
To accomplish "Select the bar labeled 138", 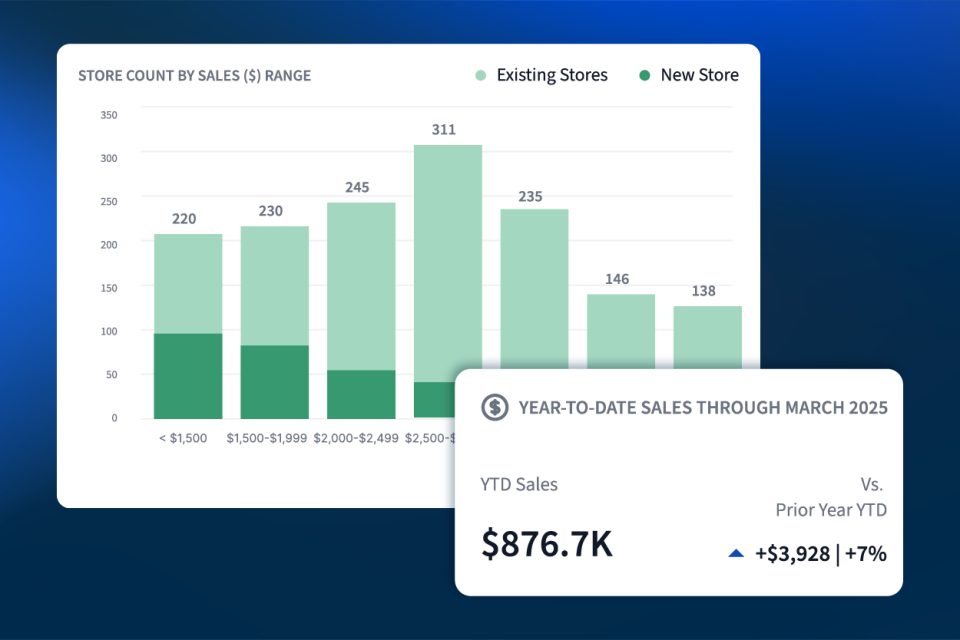I will click(707, 336).
